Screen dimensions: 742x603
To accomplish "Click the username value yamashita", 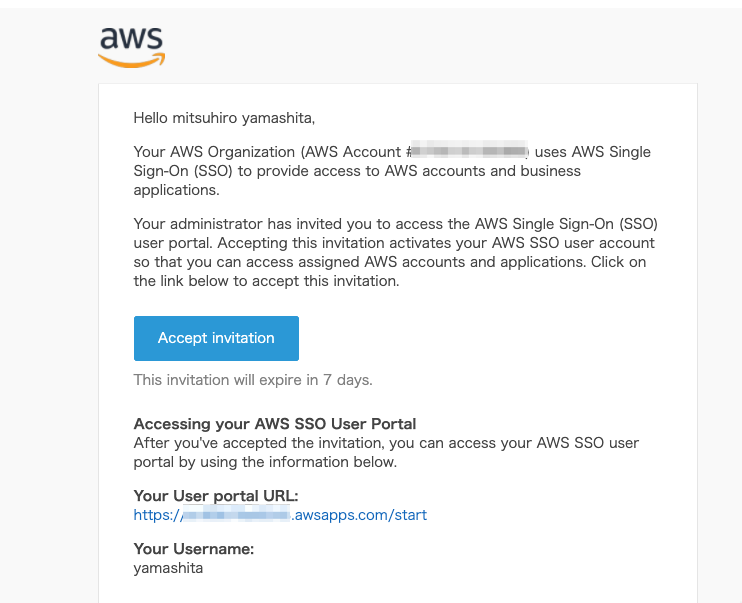I will click(x=168, y=568).
